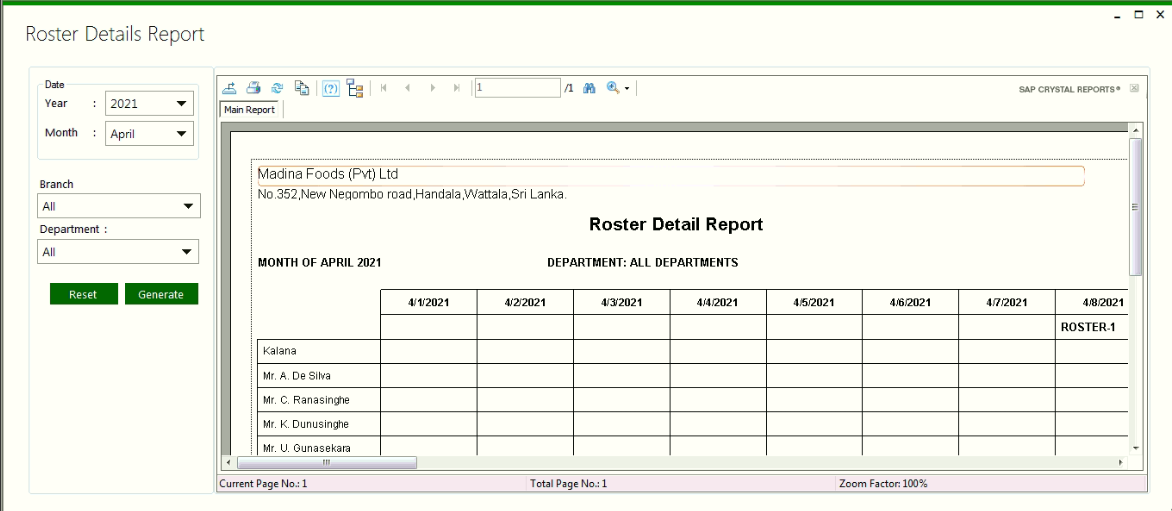Click the Print Report icon

(x=254, y=88)
